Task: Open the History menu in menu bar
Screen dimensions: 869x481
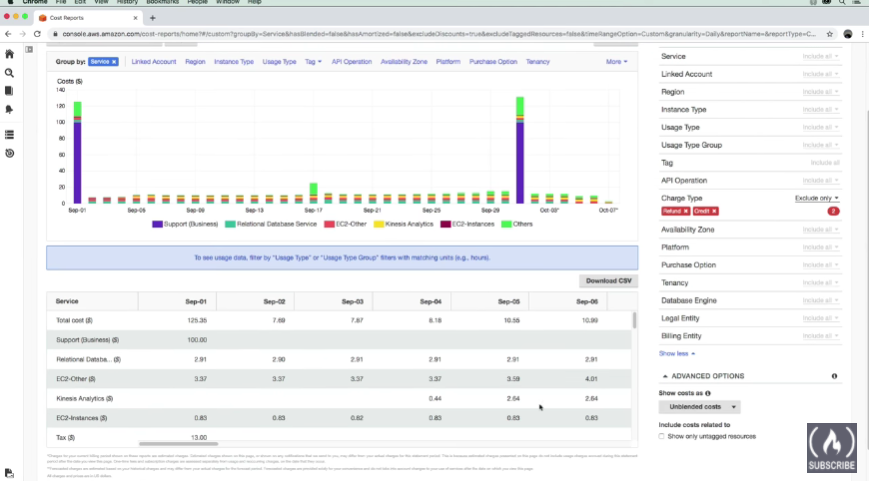Action: 127,2
